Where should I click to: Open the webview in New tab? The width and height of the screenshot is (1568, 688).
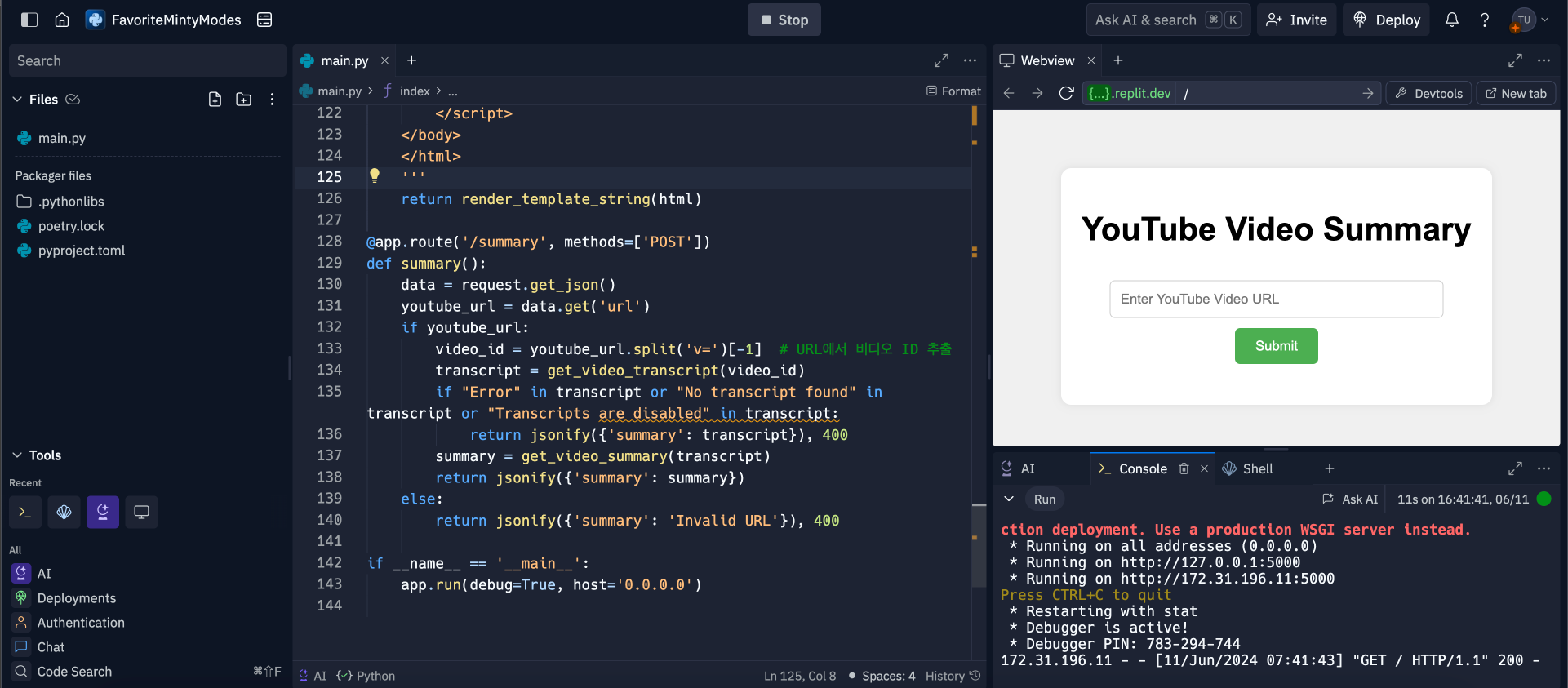click(x=1516, y=93)
